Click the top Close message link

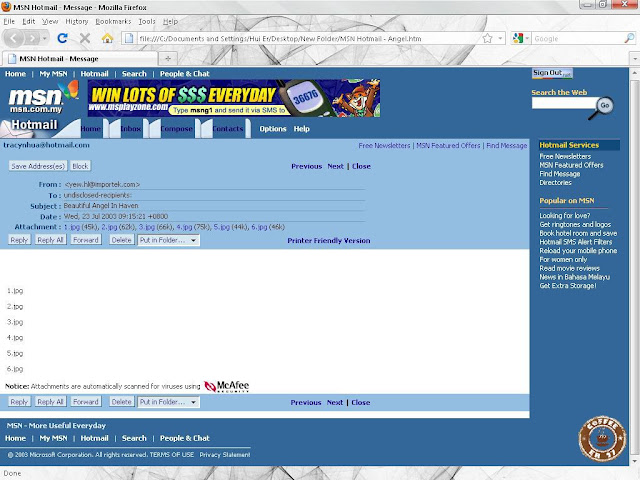(x=361, y=166)
